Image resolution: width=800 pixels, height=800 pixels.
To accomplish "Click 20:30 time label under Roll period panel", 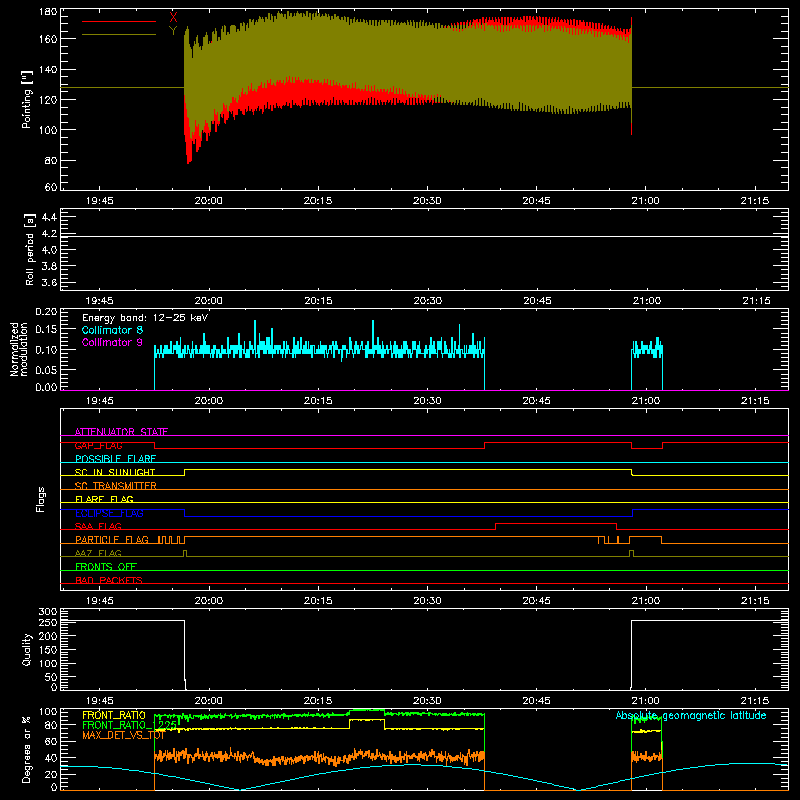I will coord(428,301).
